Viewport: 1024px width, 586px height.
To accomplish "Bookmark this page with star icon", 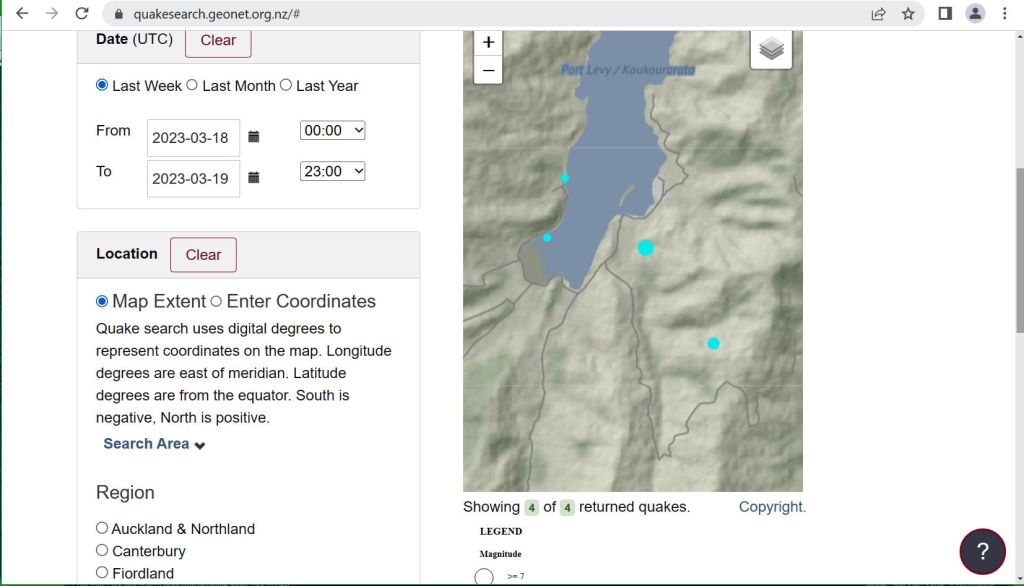I will tap(908, 14).
